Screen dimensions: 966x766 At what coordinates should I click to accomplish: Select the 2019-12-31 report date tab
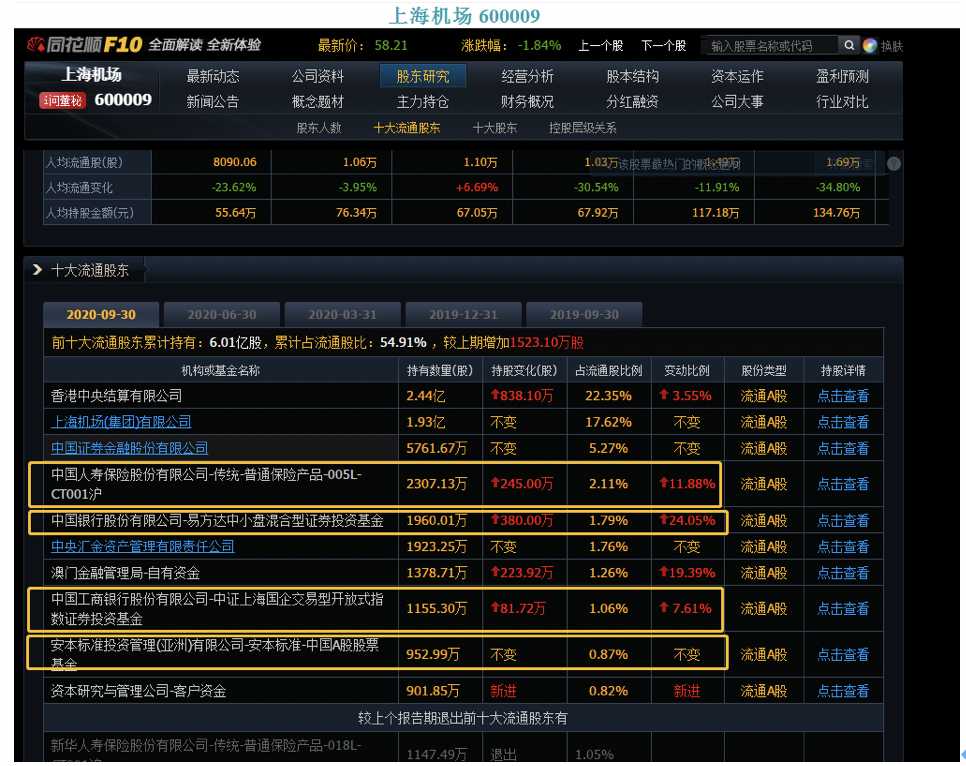(463, 314)
